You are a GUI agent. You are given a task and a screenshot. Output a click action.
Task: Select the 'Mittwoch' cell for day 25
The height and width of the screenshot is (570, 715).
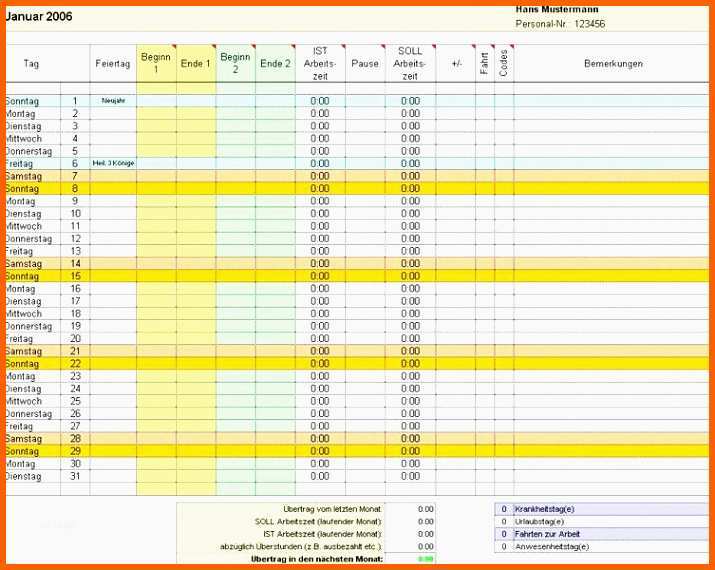(x=33, y=401)
